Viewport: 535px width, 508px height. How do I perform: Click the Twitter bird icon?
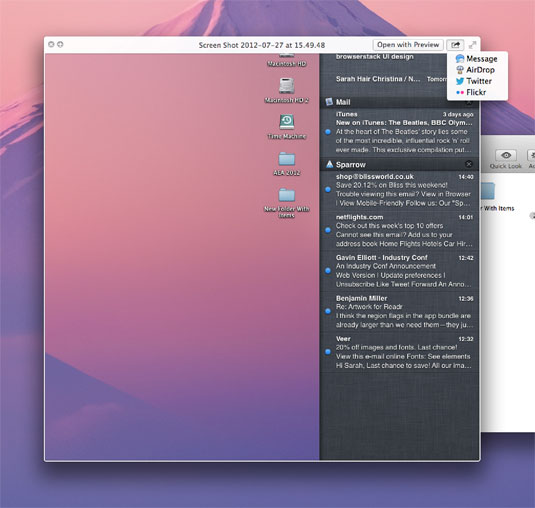460,81
